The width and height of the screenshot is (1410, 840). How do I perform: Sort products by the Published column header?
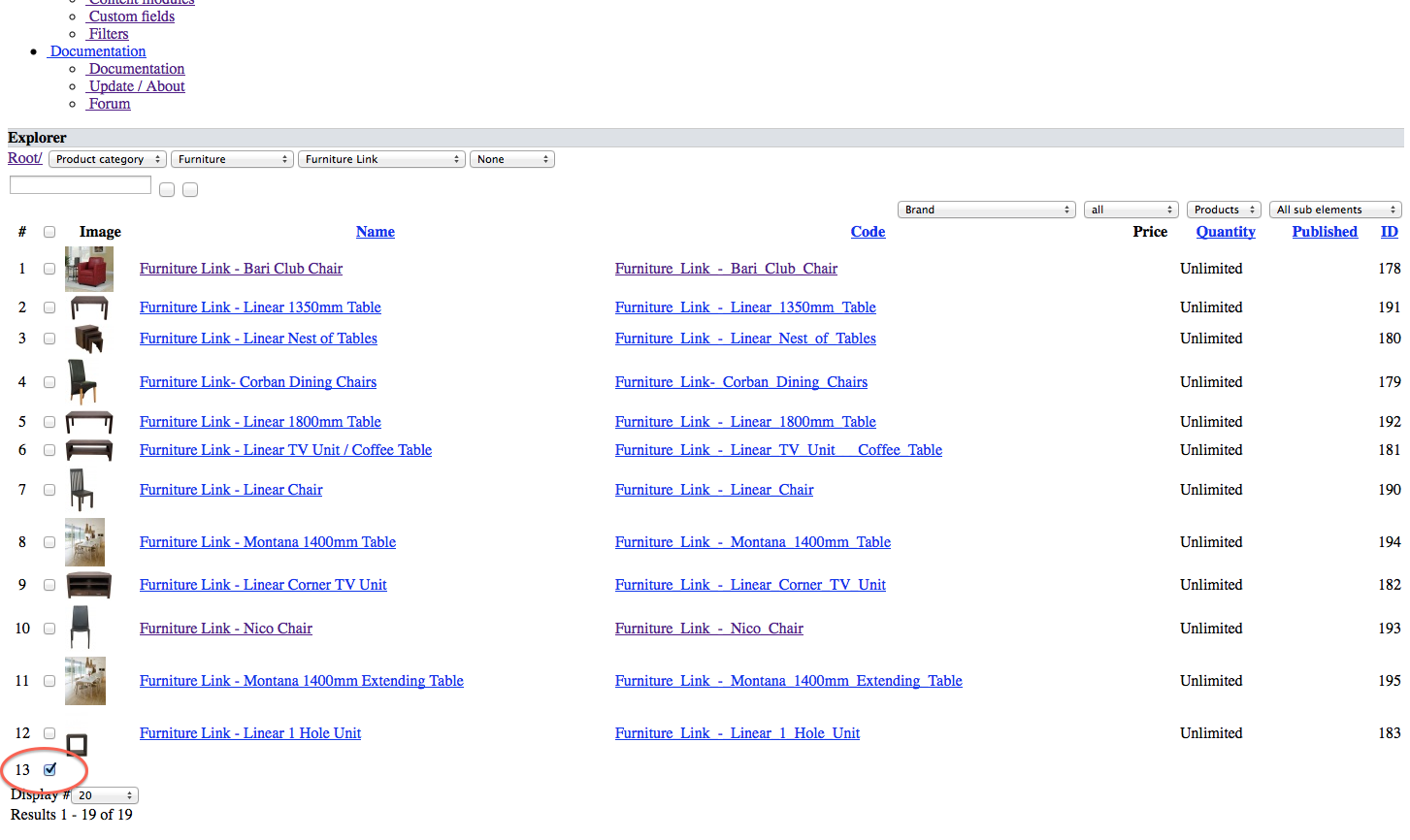1325,232
